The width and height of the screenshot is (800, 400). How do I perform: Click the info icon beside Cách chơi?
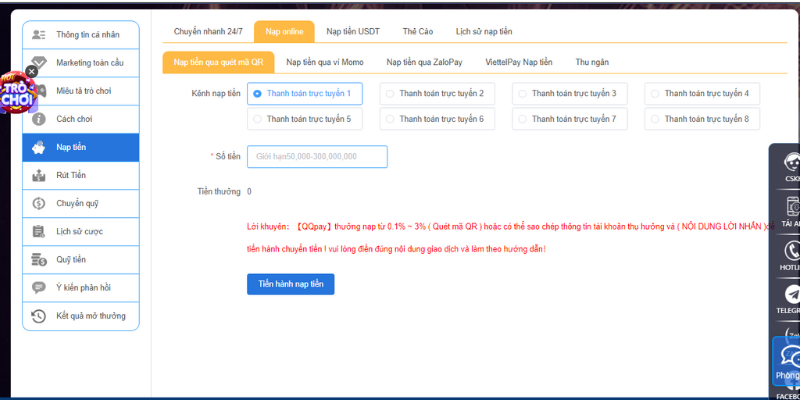pos(39,119)
